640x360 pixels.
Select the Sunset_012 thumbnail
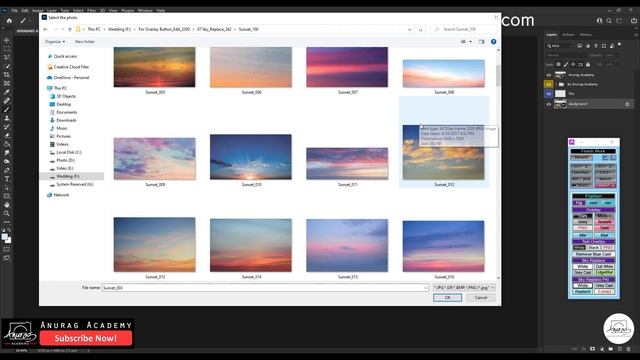point(443,152)
